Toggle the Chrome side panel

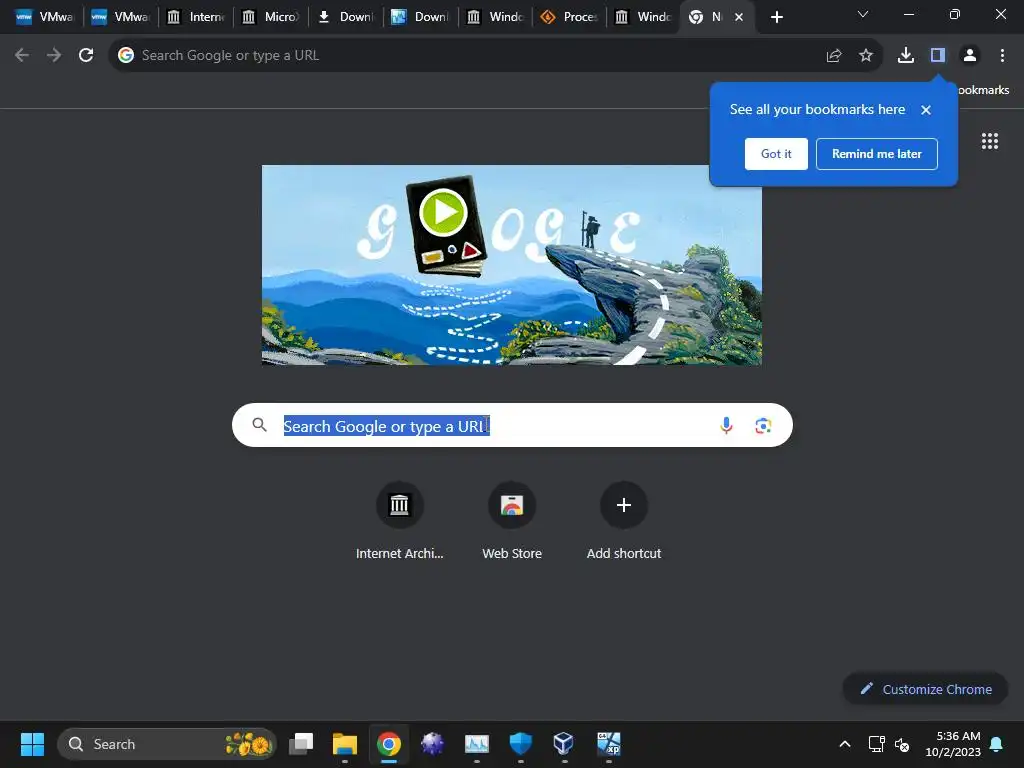point(938,56)
